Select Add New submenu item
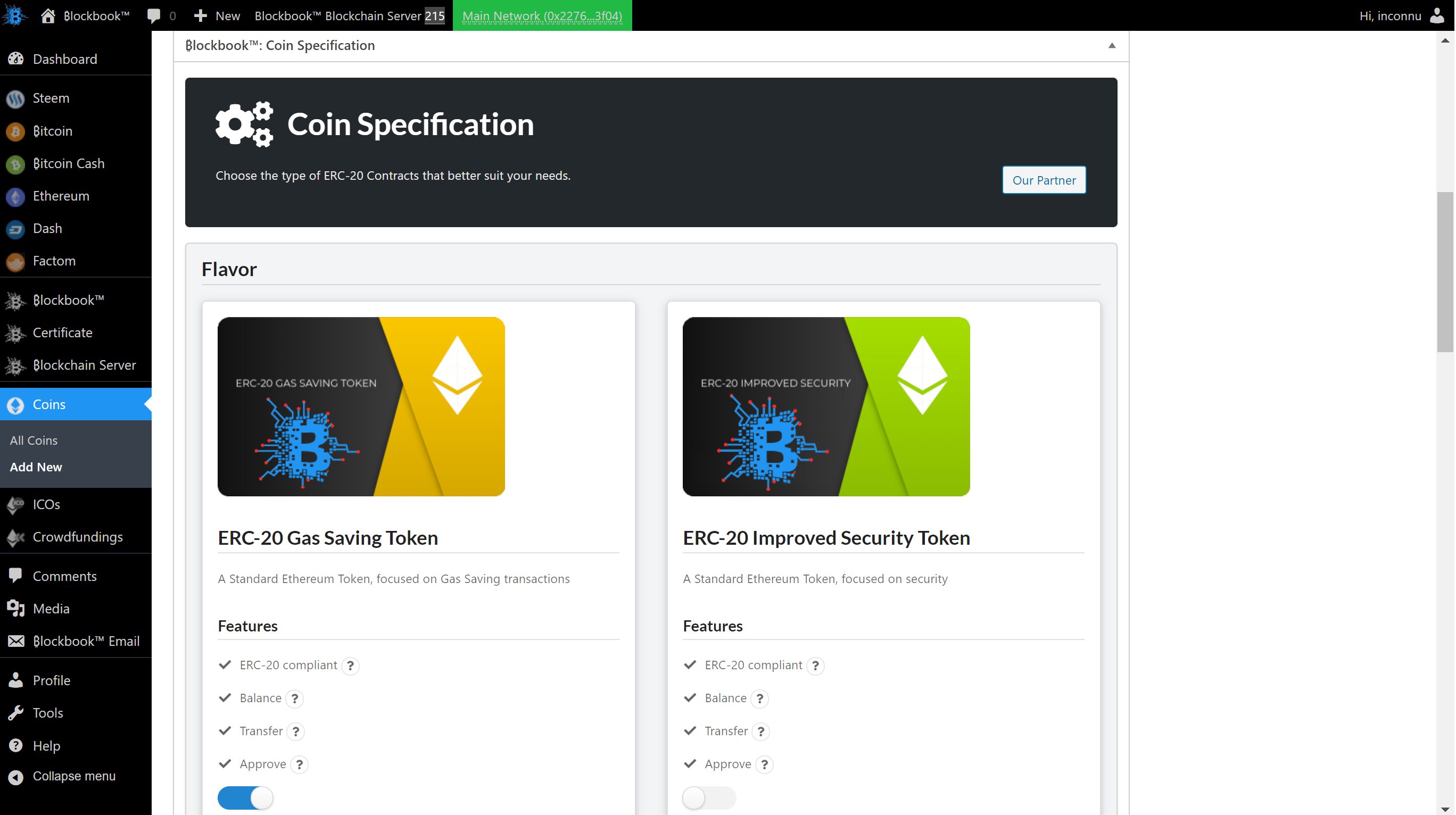 pos(36,467)
